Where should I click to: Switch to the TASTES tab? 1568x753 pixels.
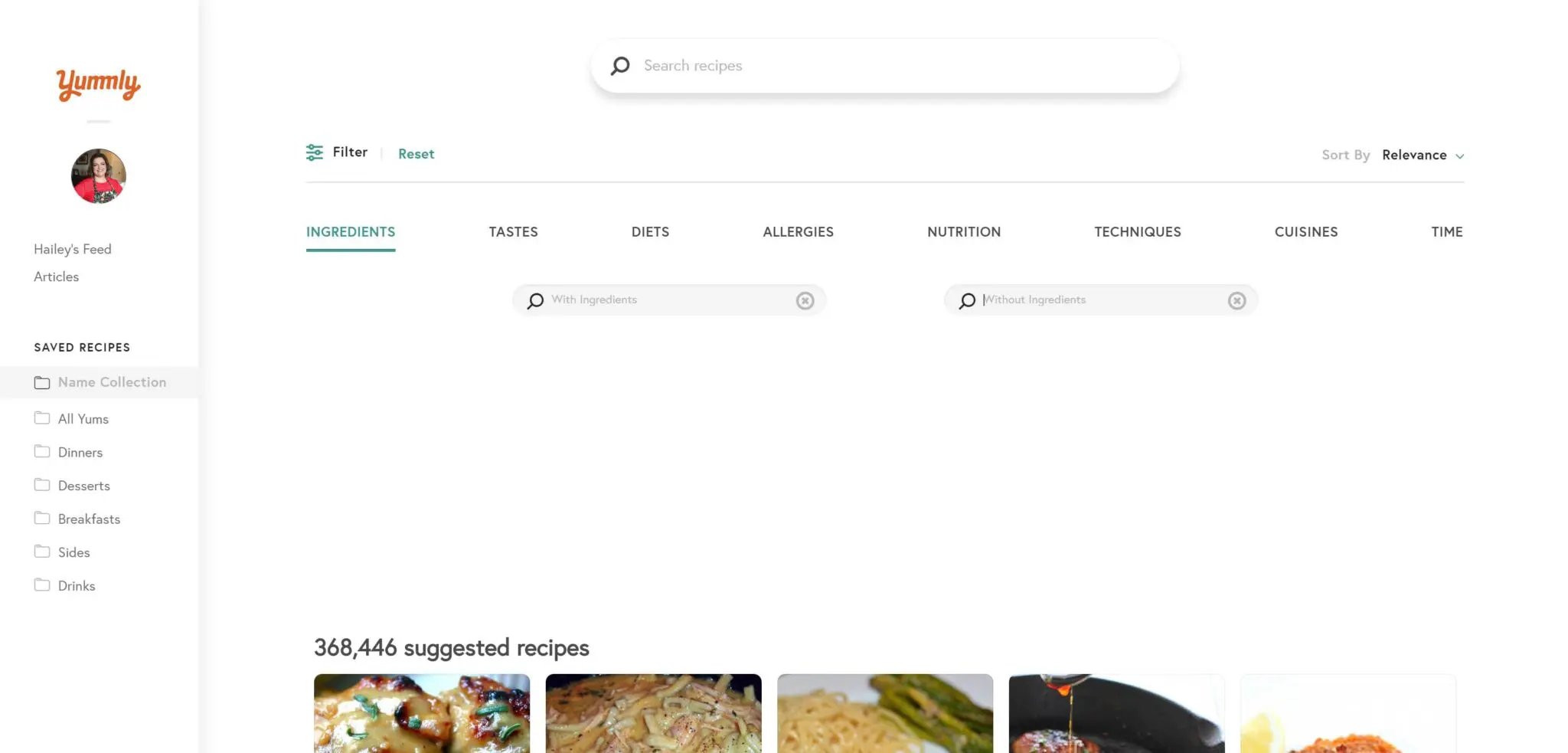tap(513, 232)
